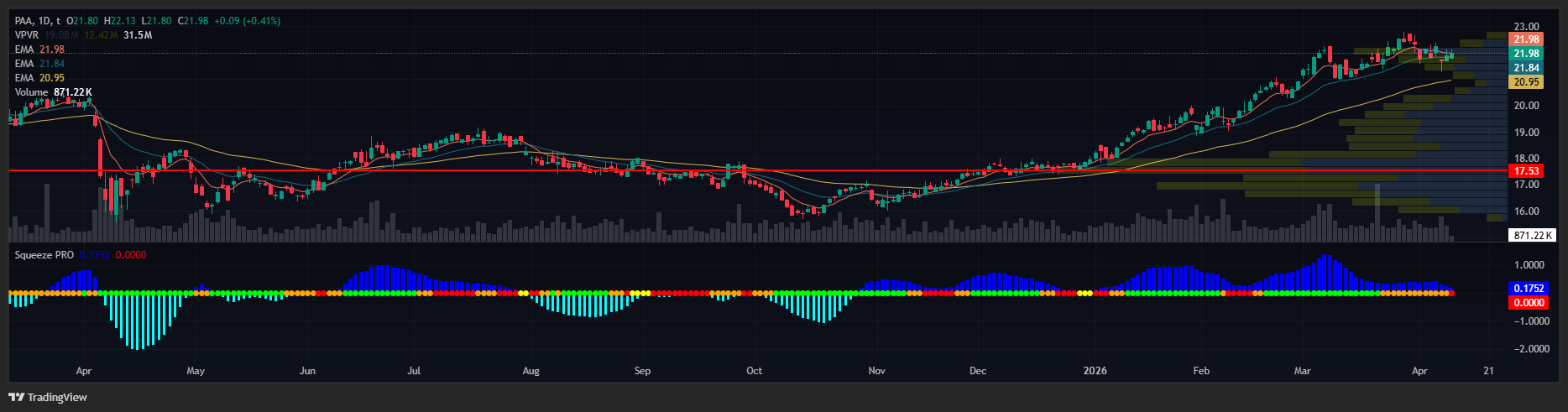
Task: Select the Volume indicator legend label
Action: click(32, 92)
